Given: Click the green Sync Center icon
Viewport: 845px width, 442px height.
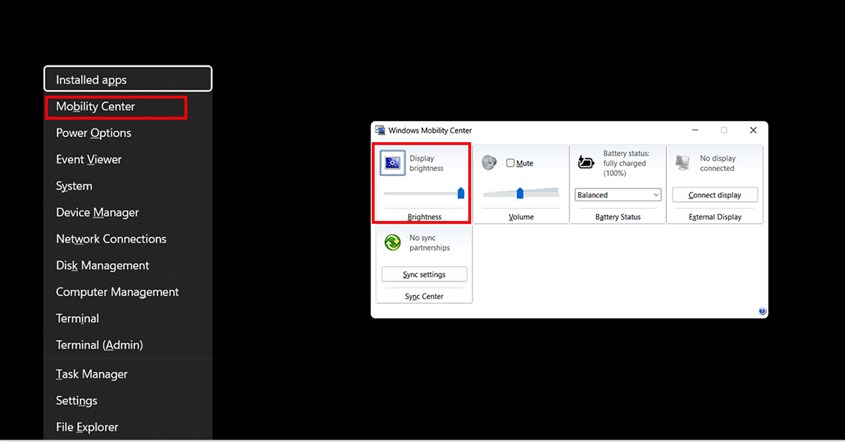Looking at the screenshot, I should coord(392,242).
